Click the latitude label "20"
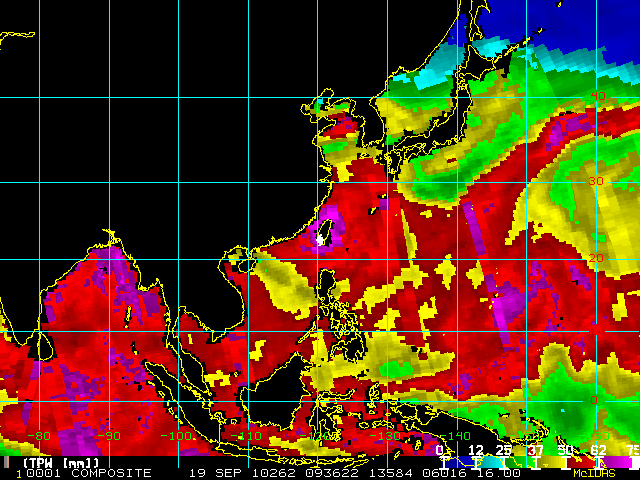 tap(597, 258)
